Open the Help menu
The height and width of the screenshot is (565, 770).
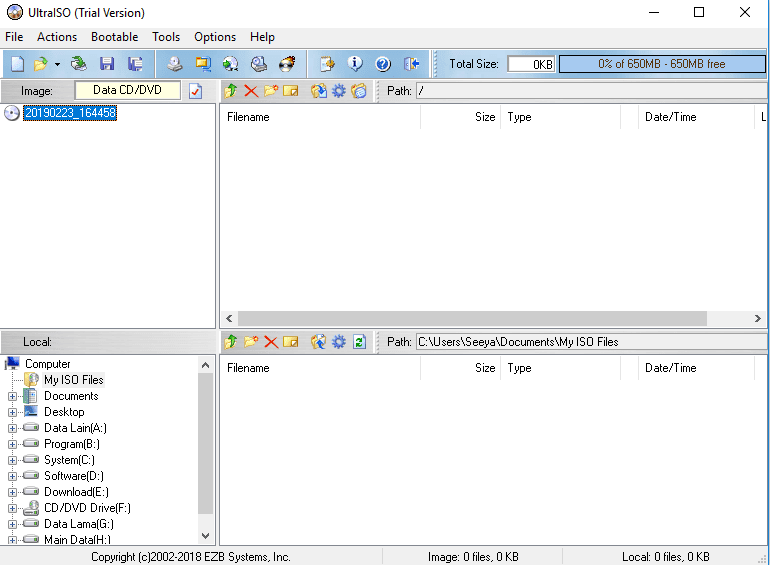(262, 37)
